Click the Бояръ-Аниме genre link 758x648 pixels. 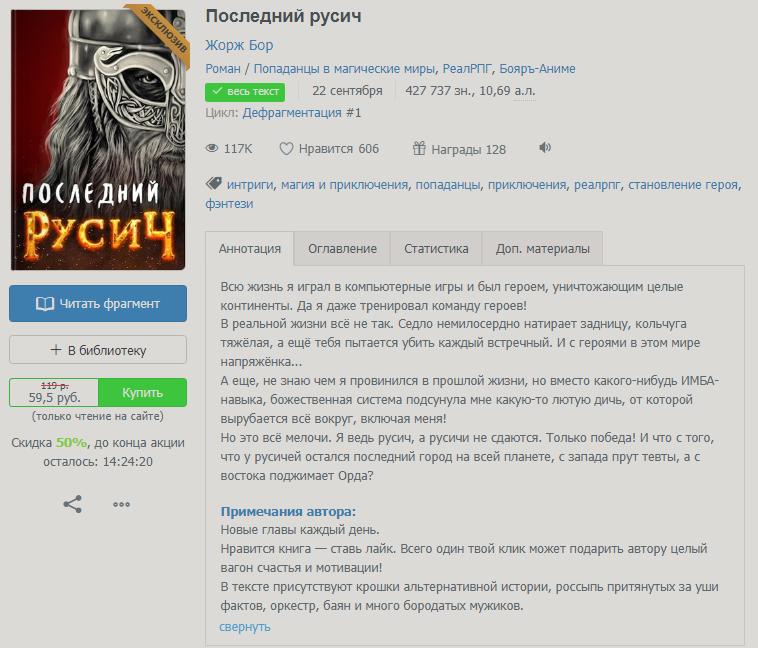(537, 69)
